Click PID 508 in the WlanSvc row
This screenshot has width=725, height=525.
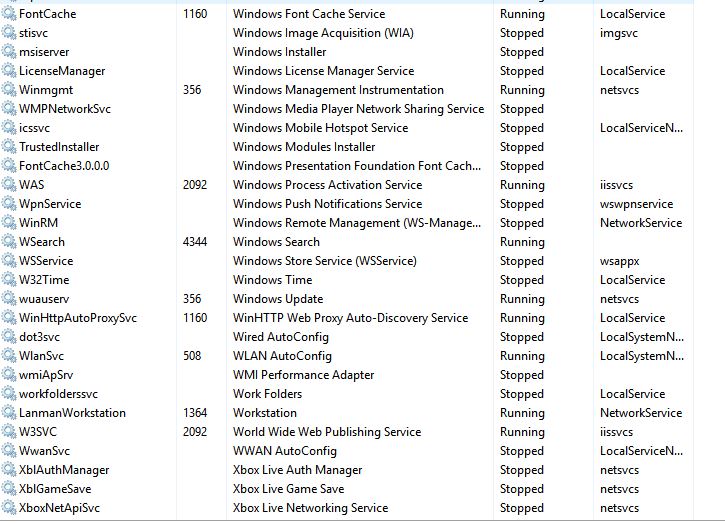[x=192, y=356]
